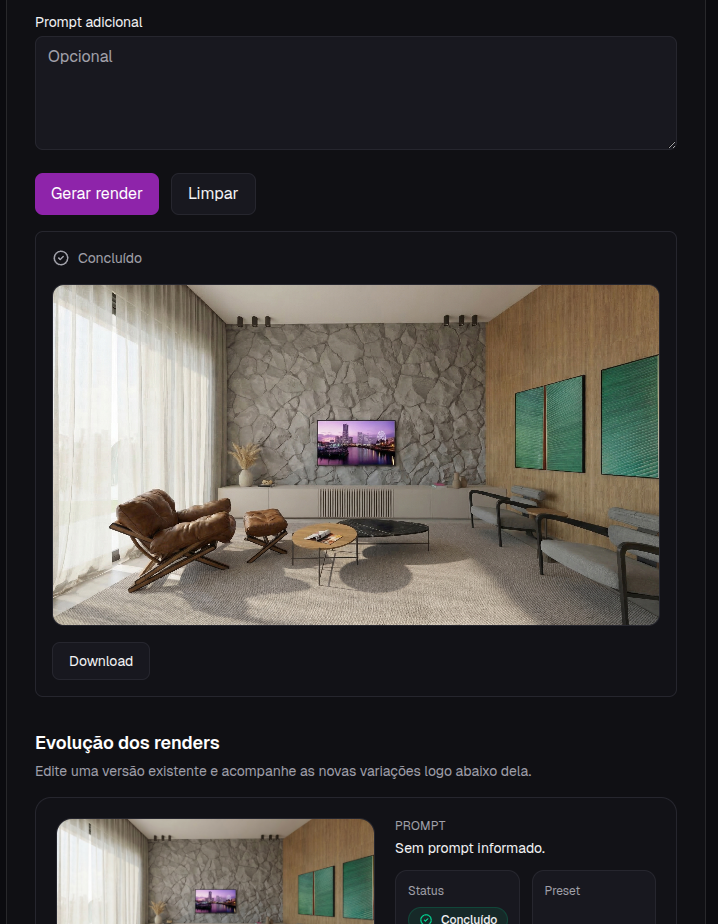718x924 pixels.
Task: Click the Concluído check-circle status icon
Action: 61,258
